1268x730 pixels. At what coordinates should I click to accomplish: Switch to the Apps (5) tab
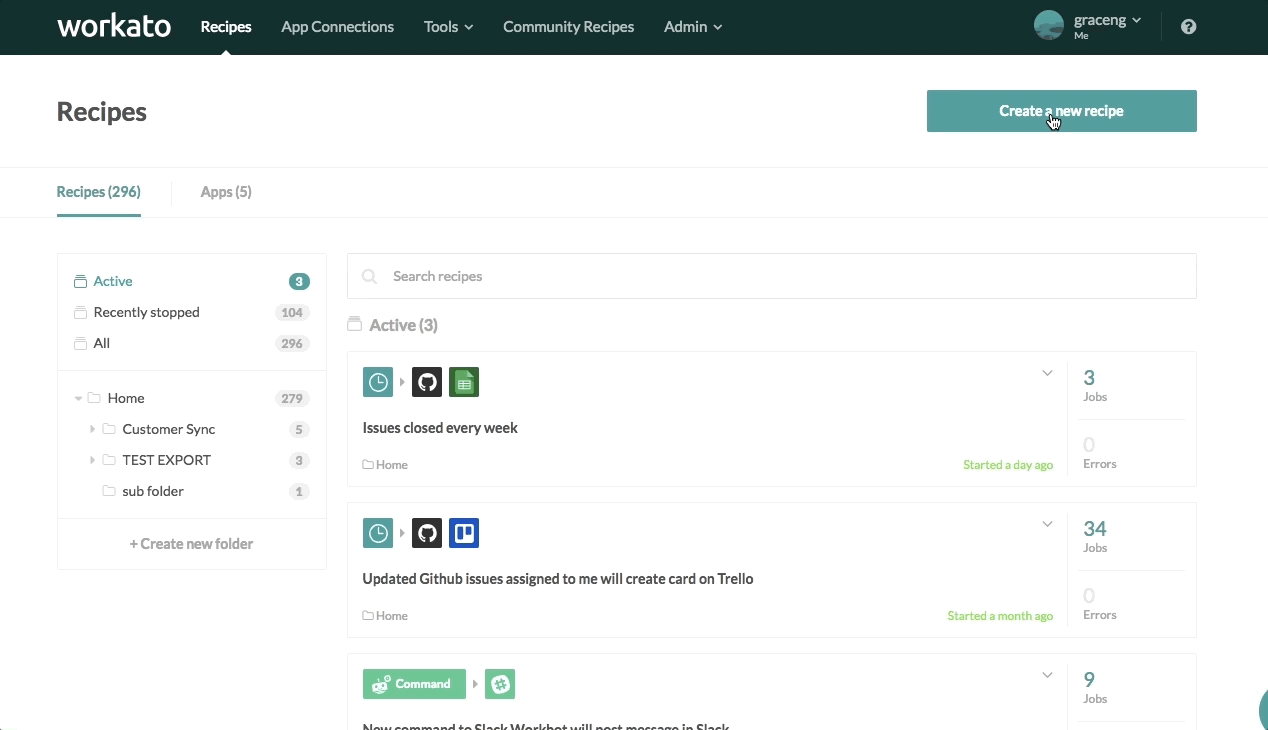tap(226, 192)
